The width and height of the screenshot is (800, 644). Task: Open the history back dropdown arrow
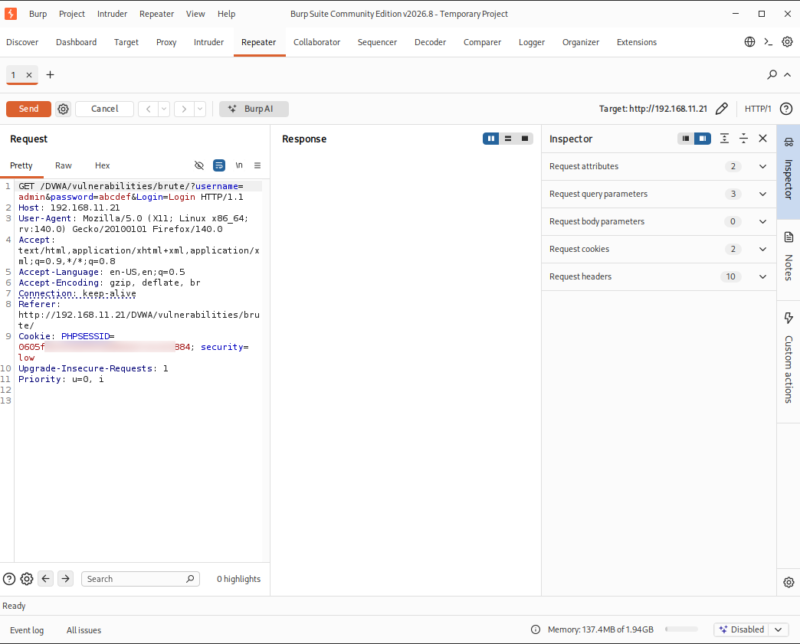[164, 109]
